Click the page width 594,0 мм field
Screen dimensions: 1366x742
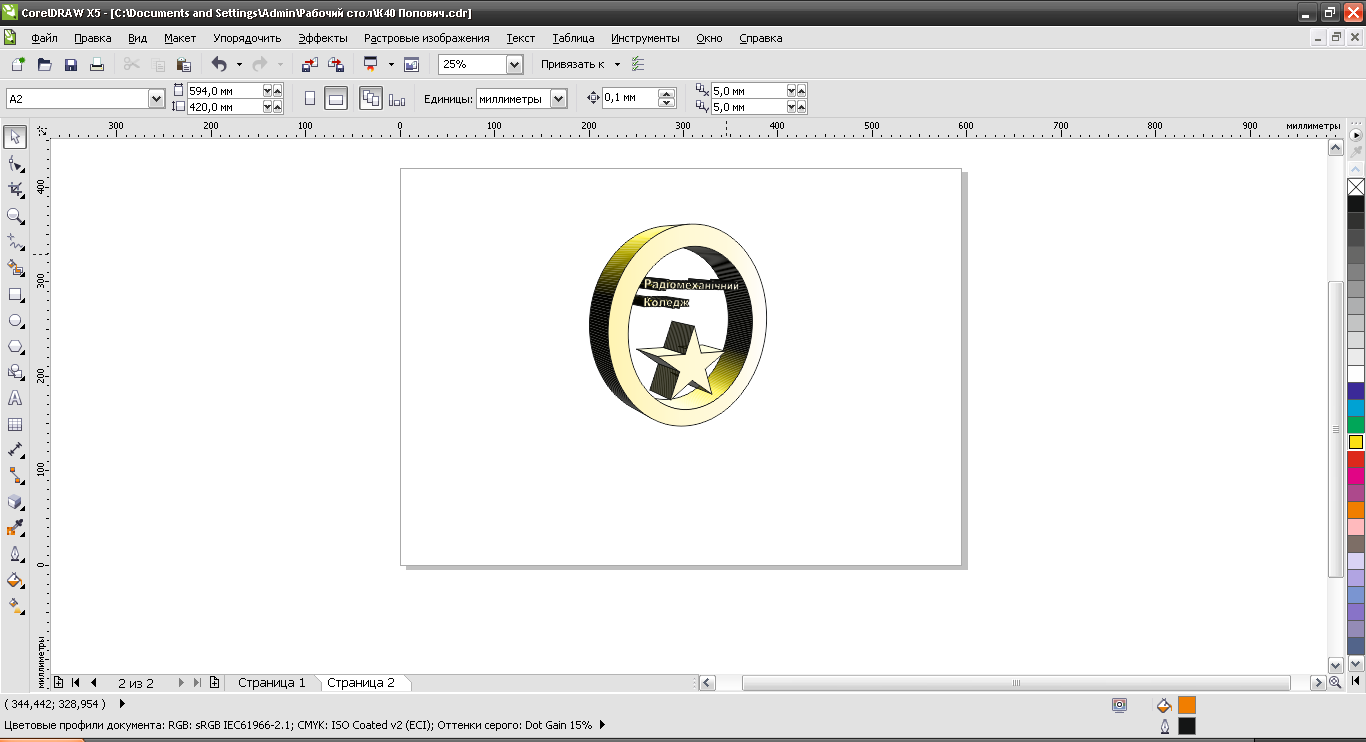click(x=224, y=90)
